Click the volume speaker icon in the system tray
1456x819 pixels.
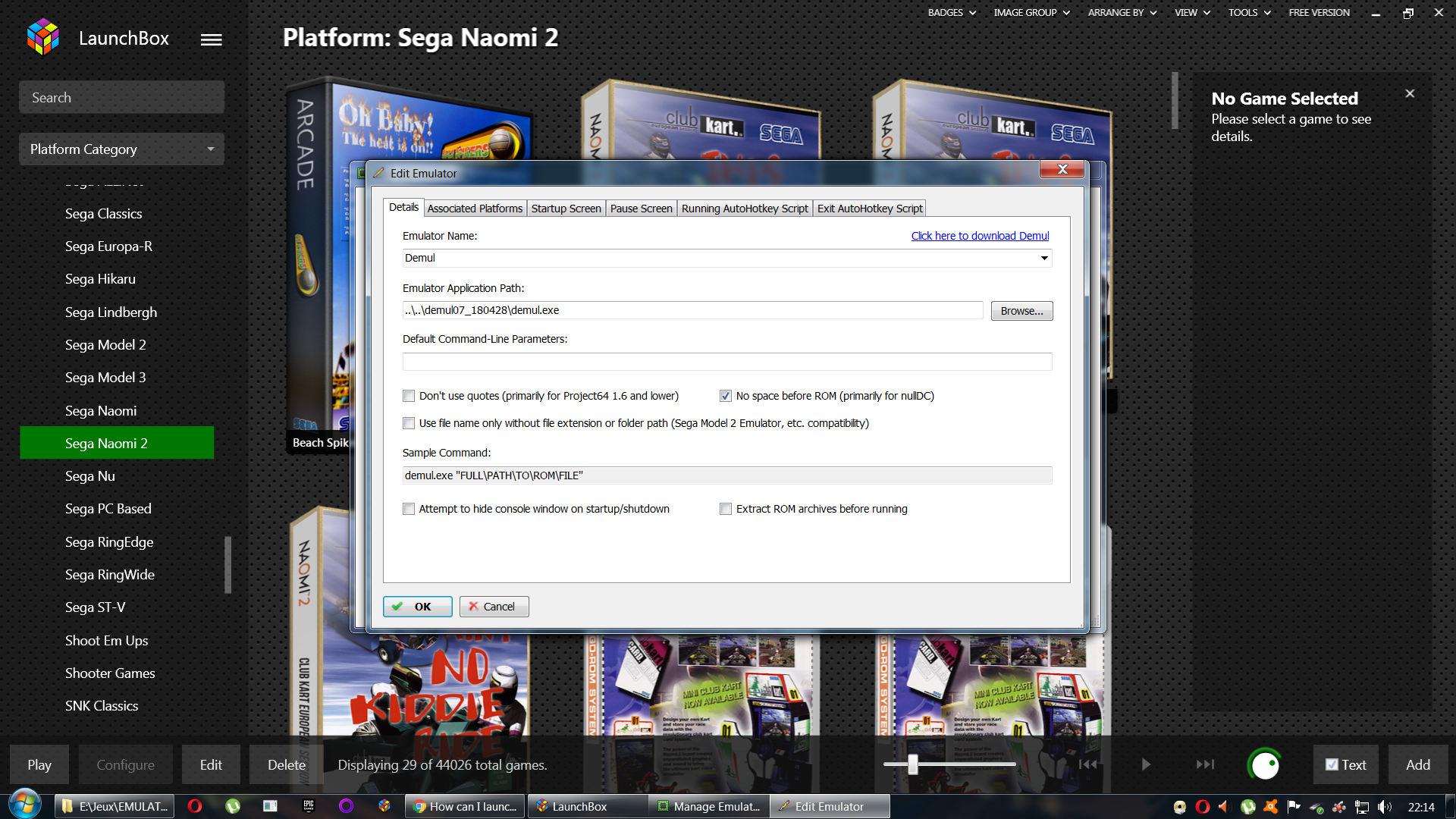(1385, 807)
